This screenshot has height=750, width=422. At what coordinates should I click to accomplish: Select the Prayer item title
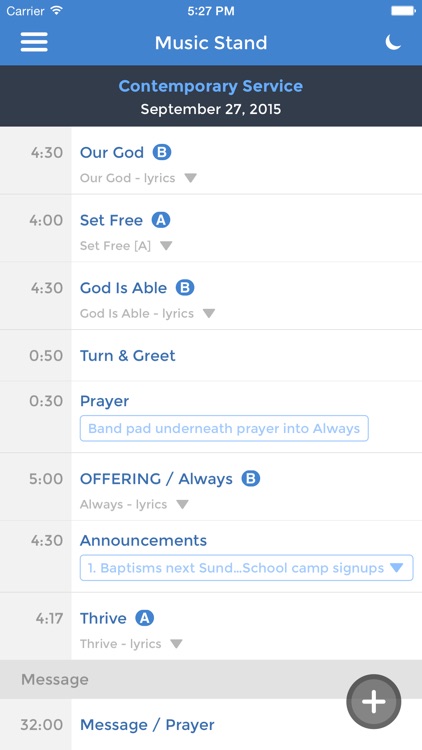[x=104, y=401]
